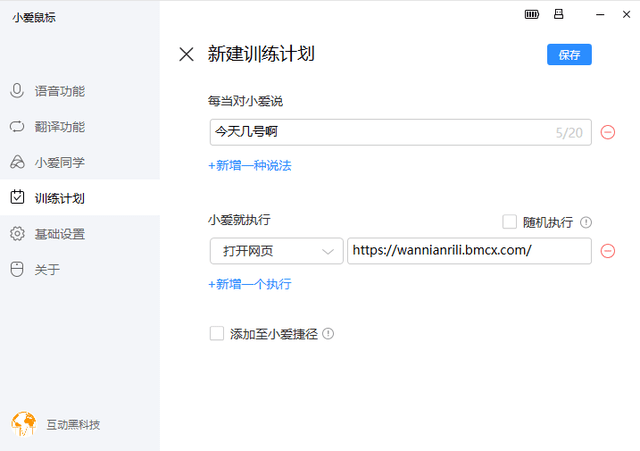Screen dimensions: 640x451
Task: Close the 小爱鼠标 window
Action: coord(627,14)
